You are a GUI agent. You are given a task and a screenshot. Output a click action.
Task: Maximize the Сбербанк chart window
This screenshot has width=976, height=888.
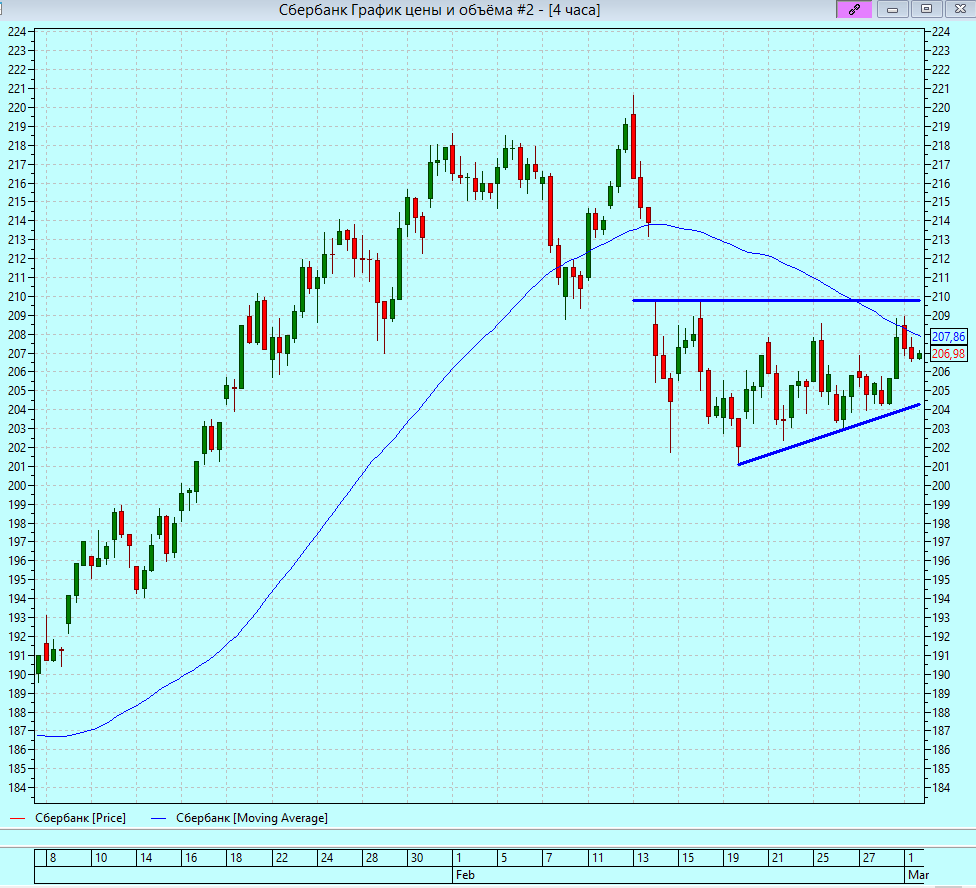(x=926, y=9)
